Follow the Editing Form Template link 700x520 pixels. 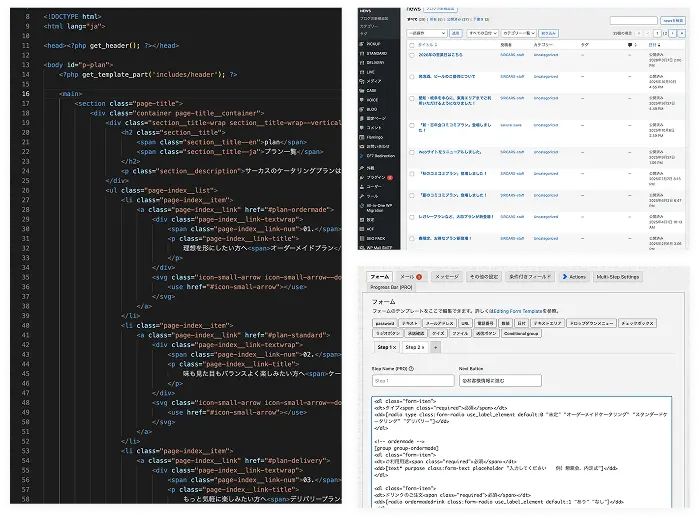click(518, 311)
